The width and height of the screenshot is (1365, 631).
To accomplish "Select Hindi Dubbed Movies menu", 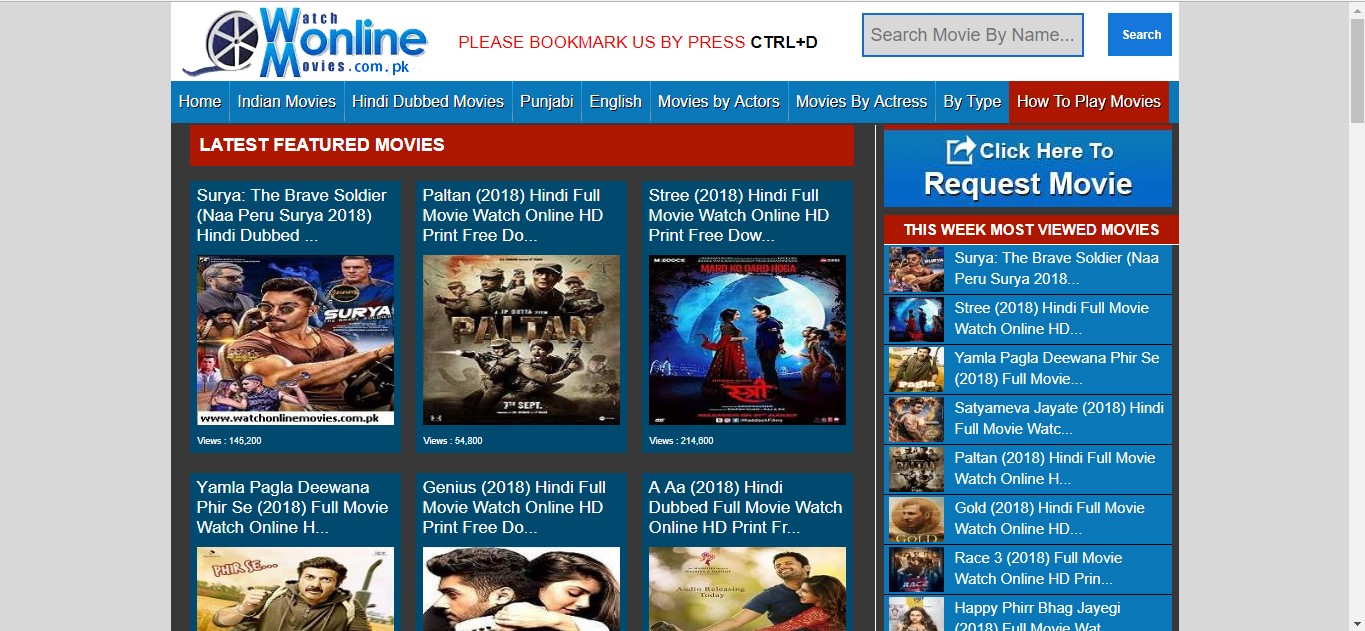I will tap(428, 101).
